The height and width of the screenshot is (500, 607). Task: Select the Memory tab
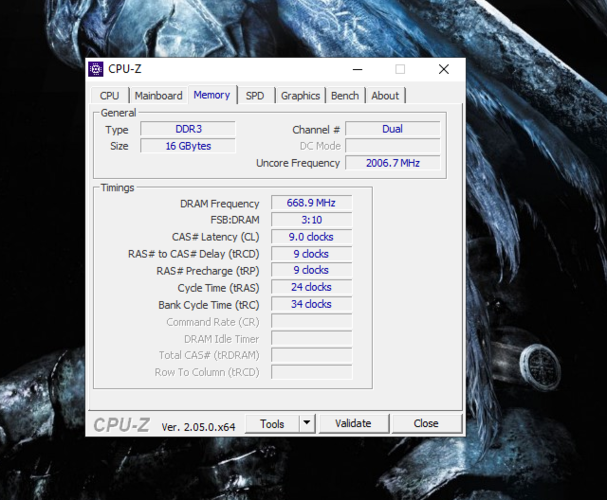[x=212, y=95]
